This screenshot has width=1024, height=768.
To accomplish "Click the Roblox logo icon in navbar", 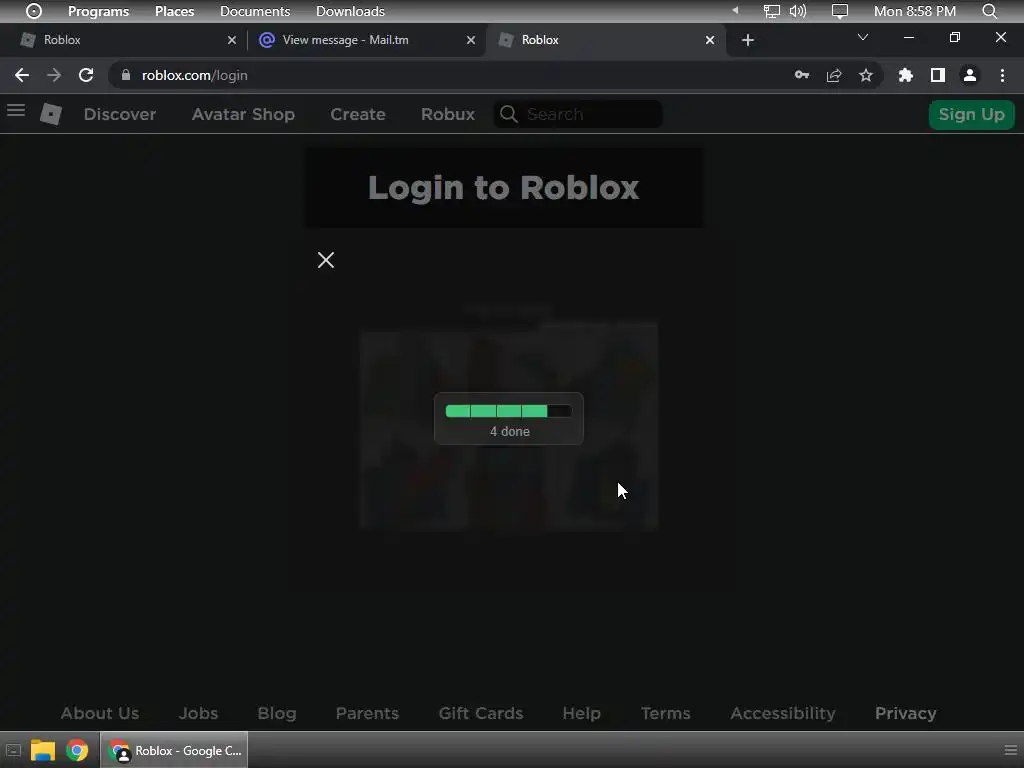I will pos(51,114).
